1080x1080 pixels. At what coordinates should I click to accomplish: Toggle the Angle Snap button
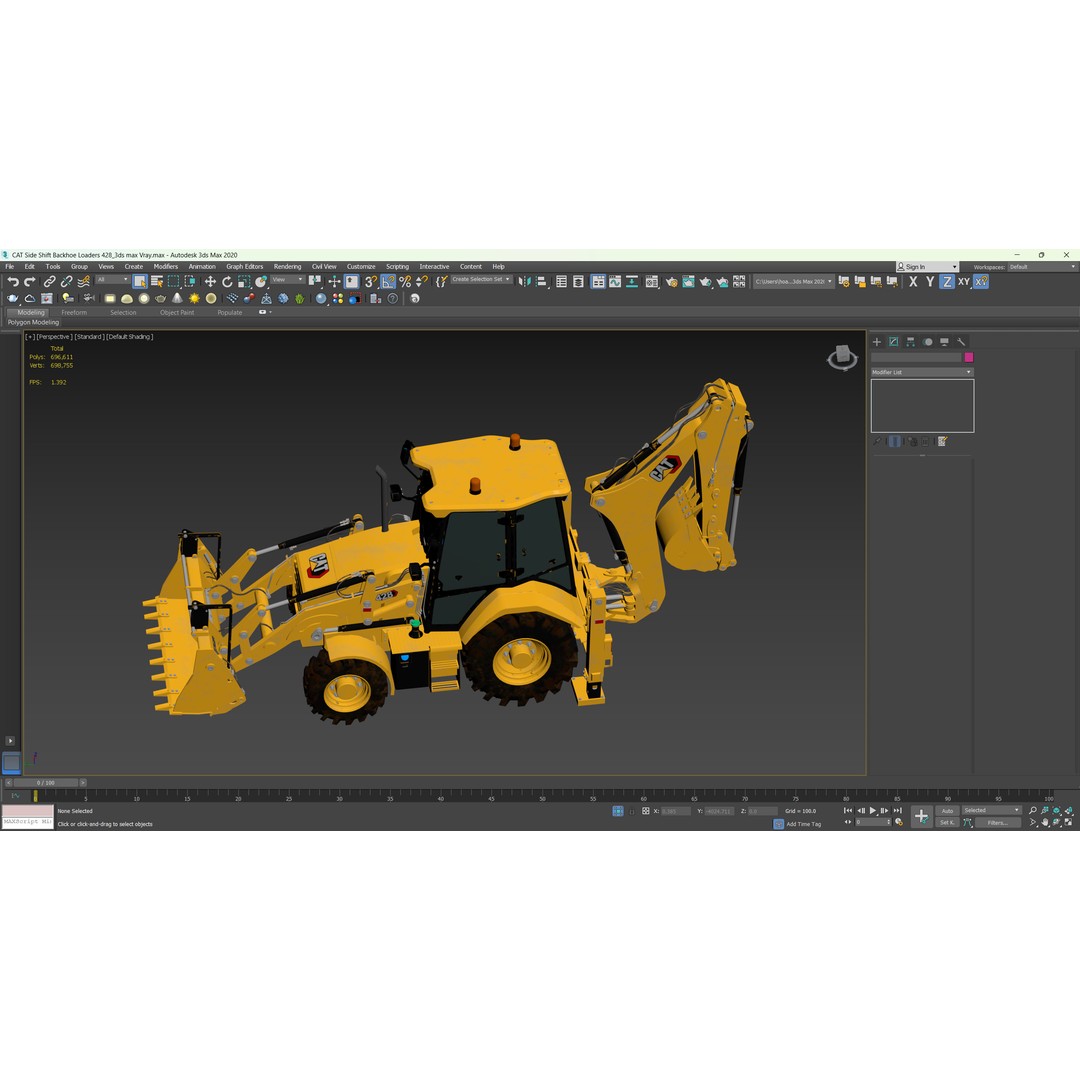[x=388, y=282]
